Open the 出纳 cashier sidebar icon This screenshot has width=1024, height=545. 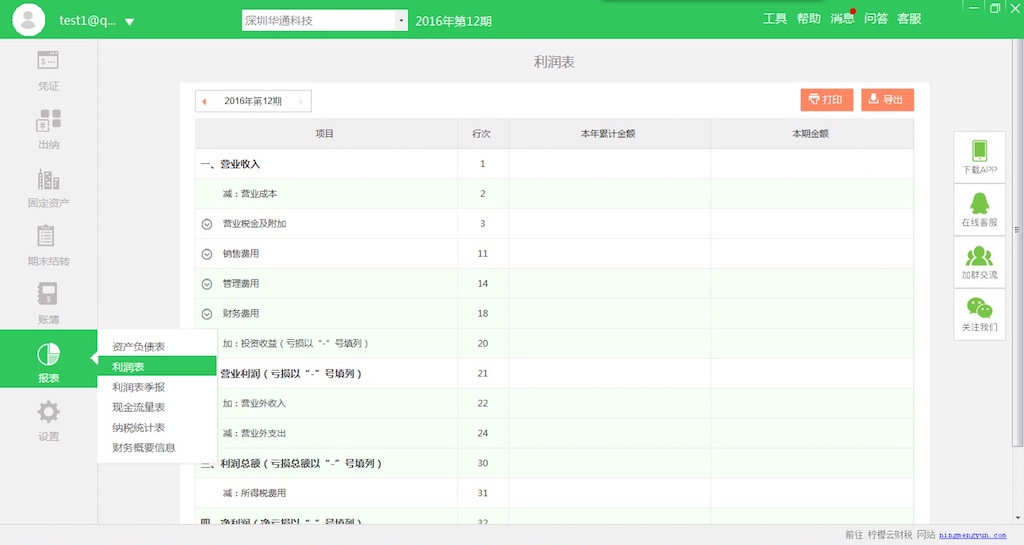pyautogui.click(x=48, y=121)
